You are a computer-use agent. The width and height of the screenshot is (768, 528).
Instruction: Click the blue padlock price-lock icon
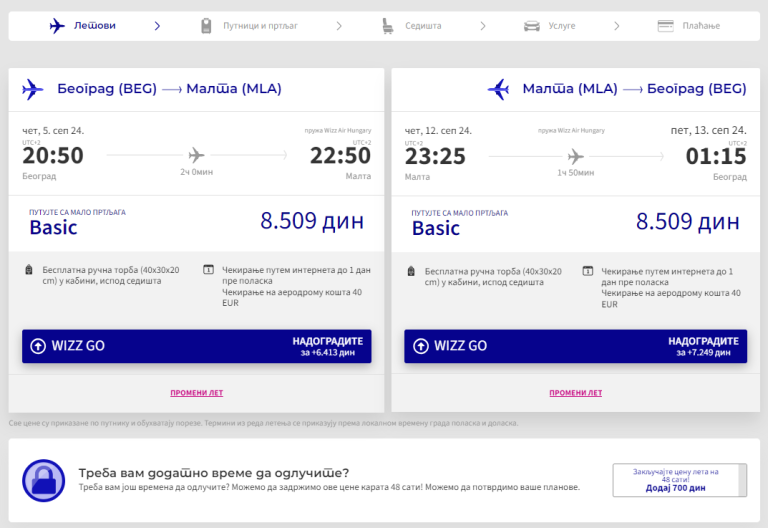44,480
